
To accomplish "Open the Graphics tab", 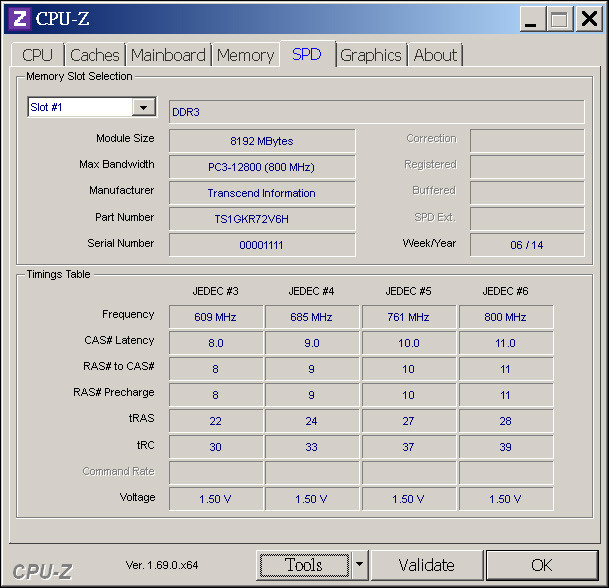I will (371, 55).
